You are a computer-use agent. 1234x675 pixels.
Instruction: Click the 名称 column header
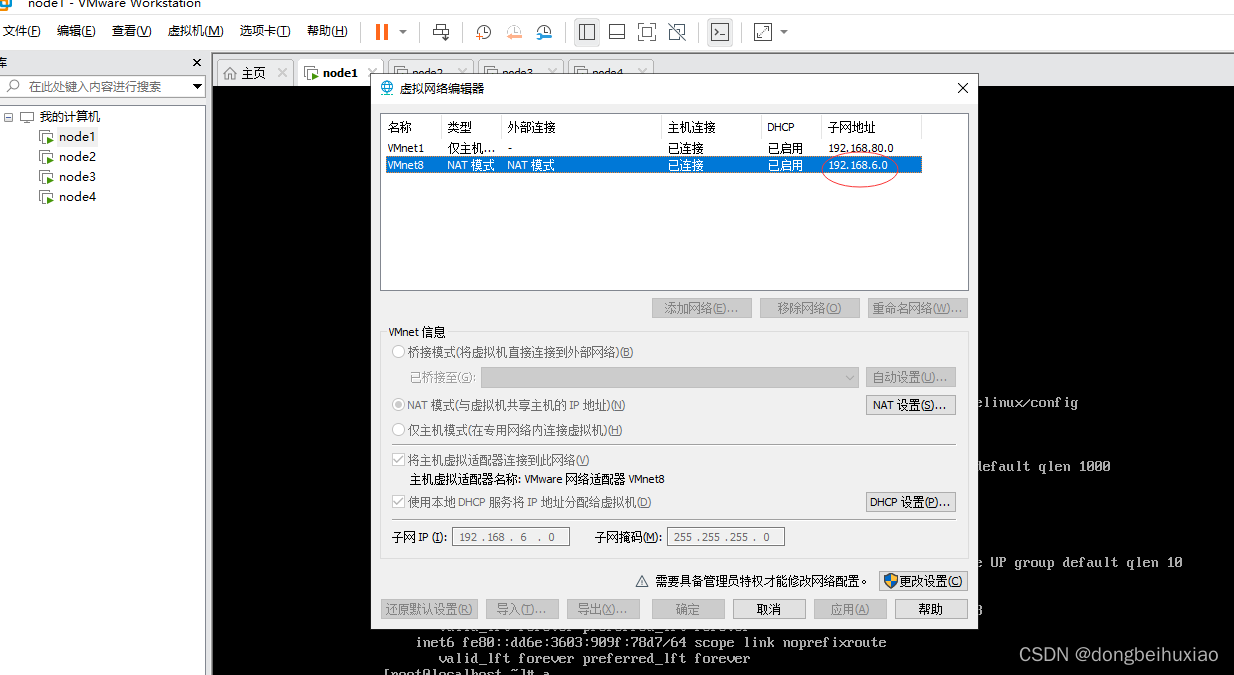pyautogui.click(x=412, y=127)
